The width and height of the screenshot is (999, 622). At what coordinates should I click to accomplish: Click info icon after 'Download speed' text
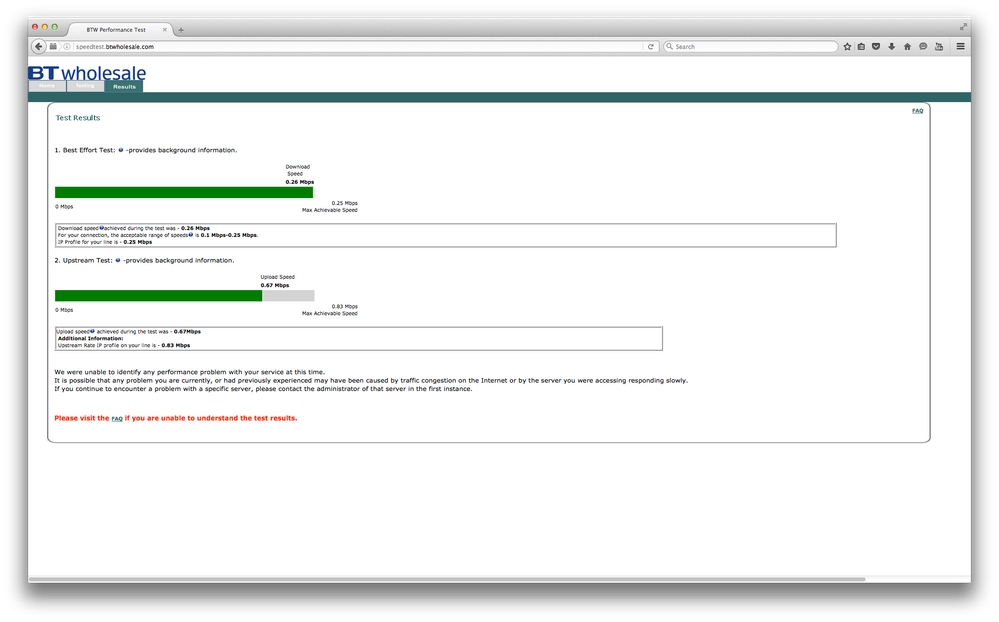tap(101, 228)
